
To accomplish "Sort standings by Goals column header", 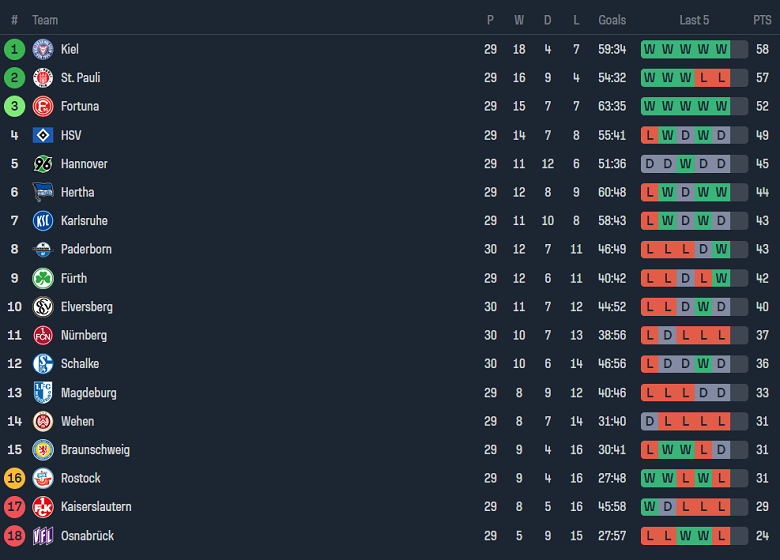I will [x=612, y=20].
